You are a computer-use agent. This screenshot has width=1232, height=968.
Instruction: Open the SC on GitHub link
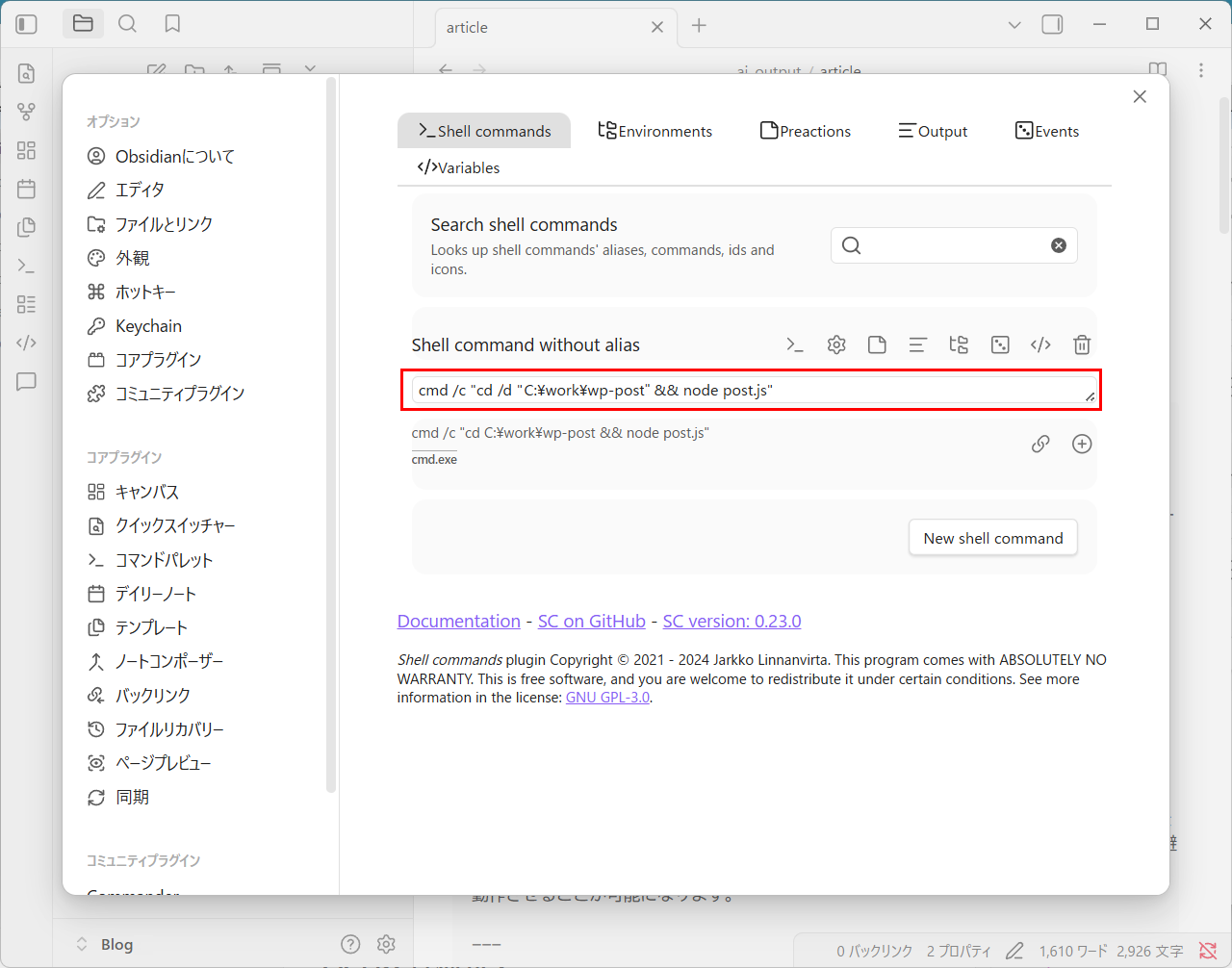pyautogui.click(x=591, y=621)
